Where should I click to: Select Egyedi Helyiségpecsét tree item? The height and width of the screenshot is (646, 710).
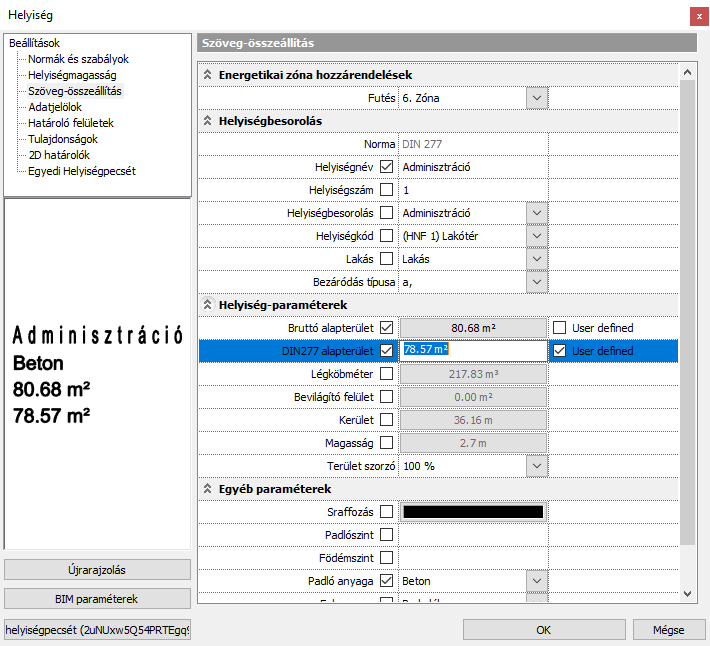click(82, 171)
